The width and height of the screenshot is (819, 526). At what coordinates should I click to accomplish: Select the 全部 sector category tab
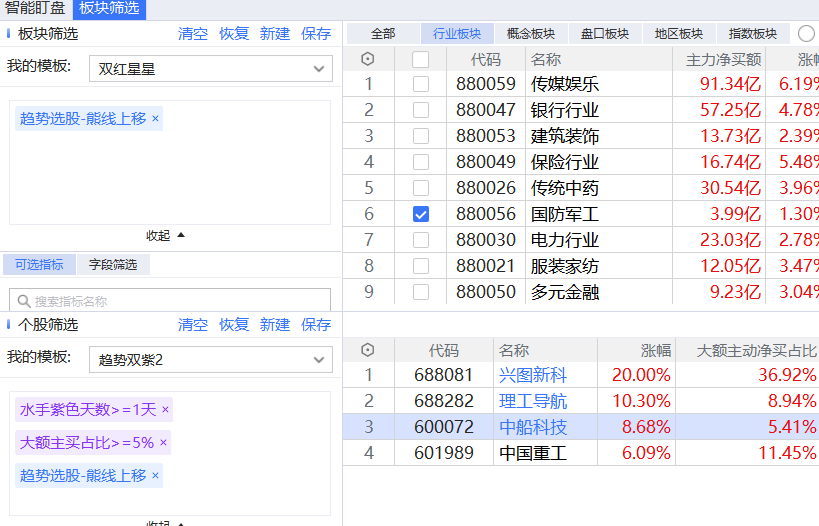coord(383,34)
